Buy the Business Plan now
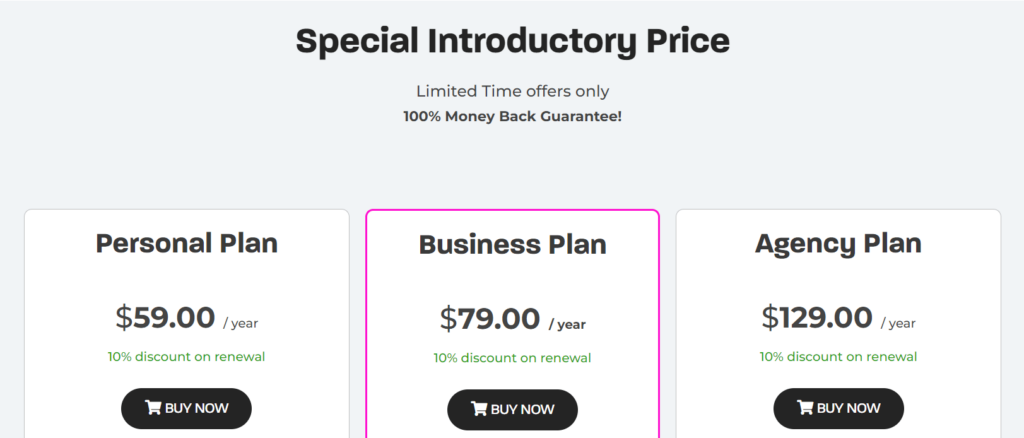This screenshot has height=438, width=1024. click(513, 410)
